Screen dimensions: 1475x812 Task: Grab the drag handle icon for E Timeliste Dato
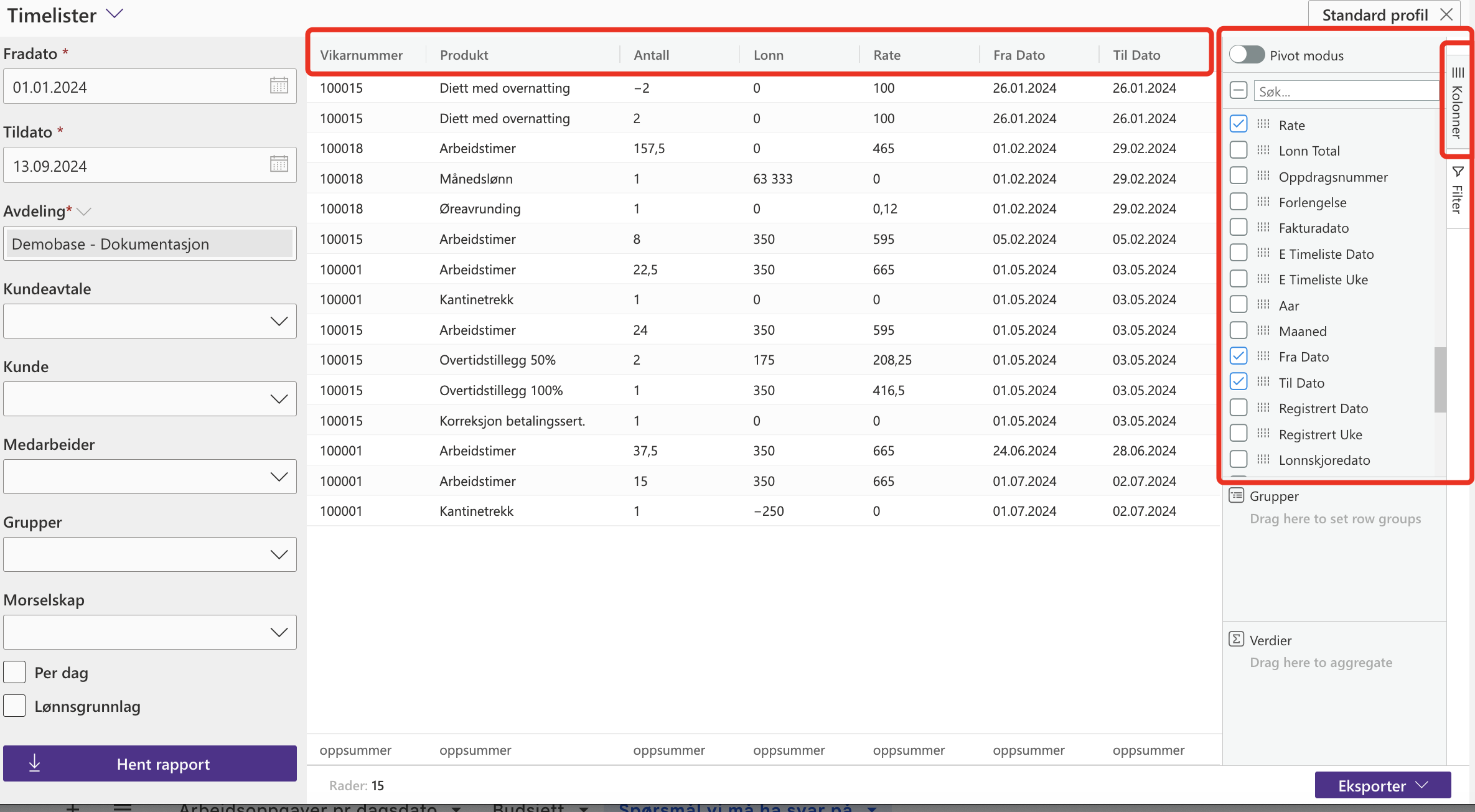[x=1263, y=253]
